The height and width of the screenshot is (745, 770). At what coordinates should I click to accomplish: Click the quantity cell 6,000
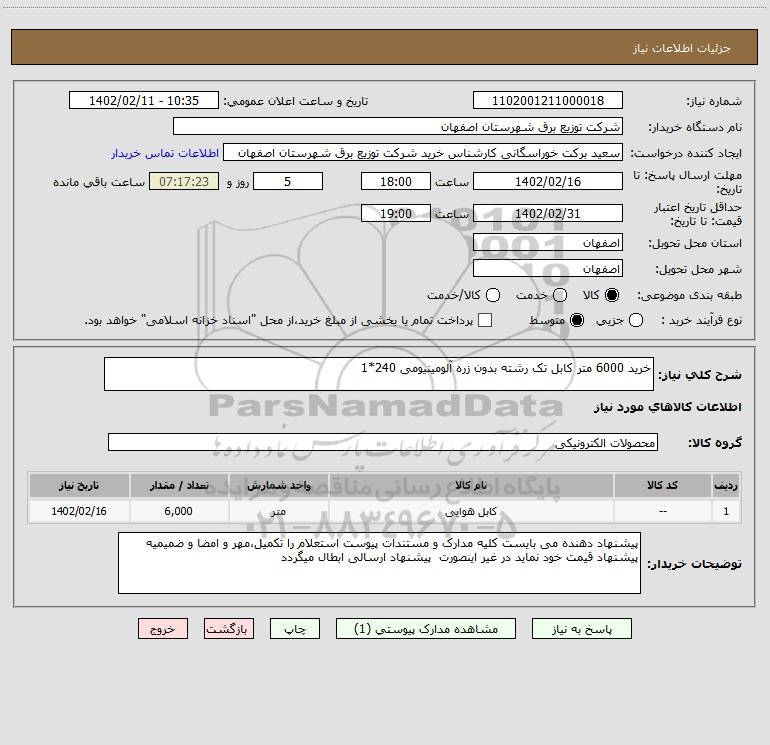[x=179, y=511]
